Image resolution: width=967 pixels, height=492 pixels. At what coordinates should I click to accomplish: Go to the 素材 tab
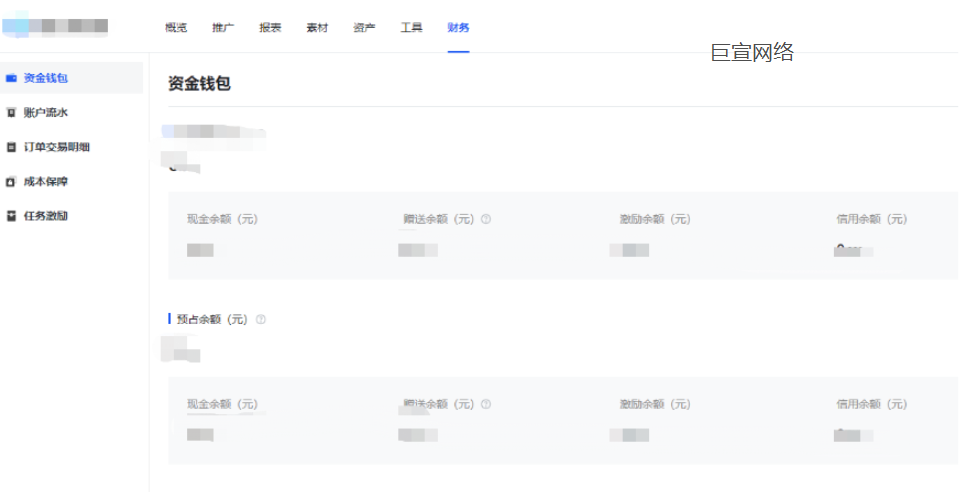point(317,27)
